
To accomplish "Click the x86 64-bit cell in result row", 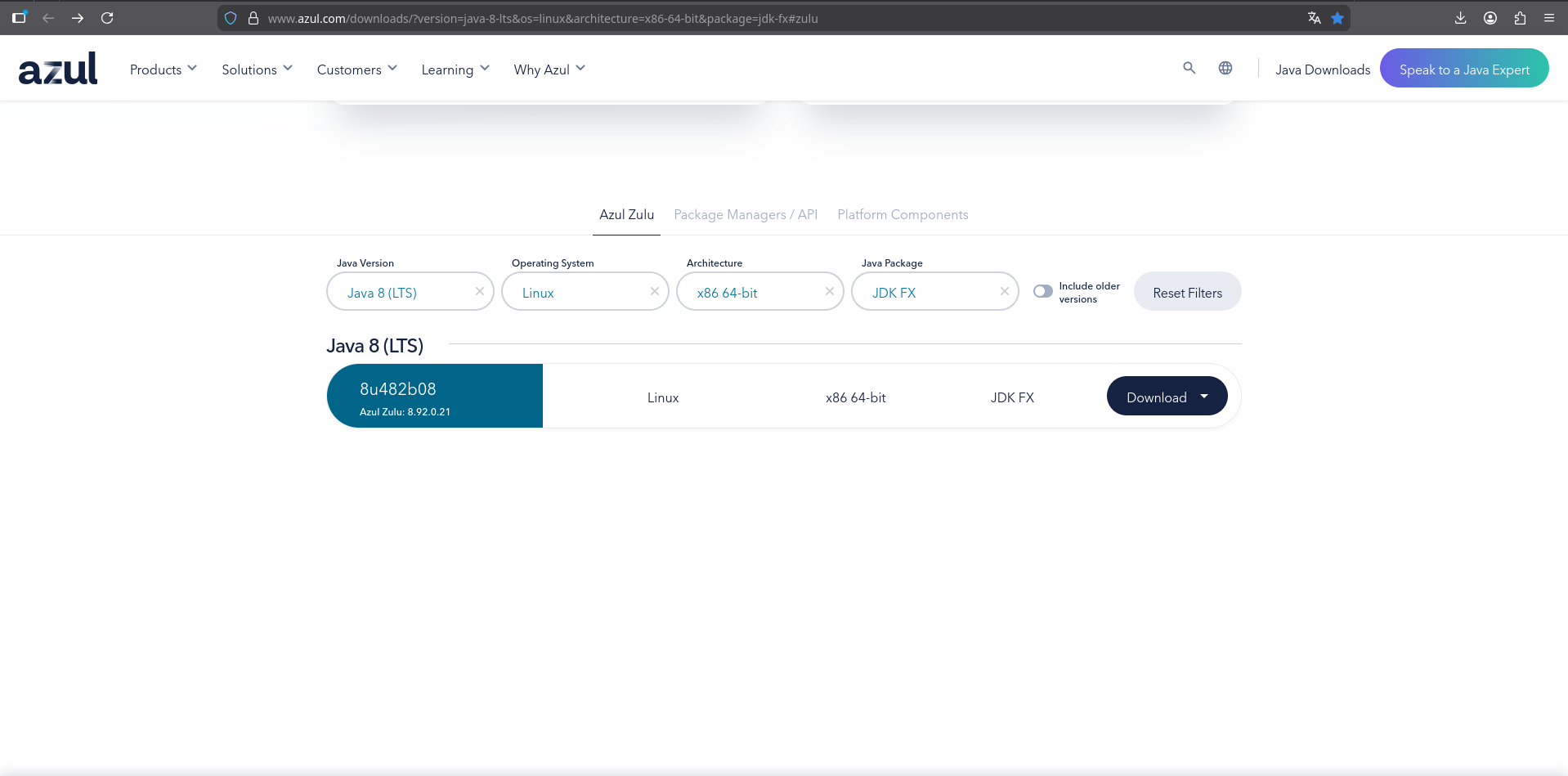I will 855,397.
